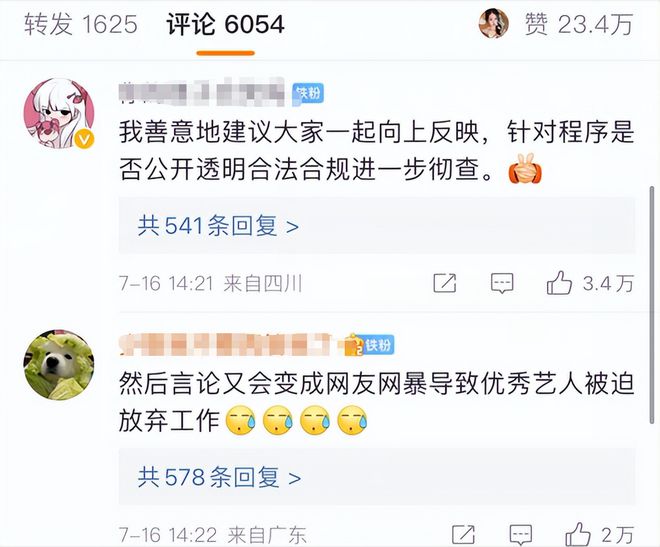Select the 评论 6054 tab
Screen dimensions: 660x547
225,24
